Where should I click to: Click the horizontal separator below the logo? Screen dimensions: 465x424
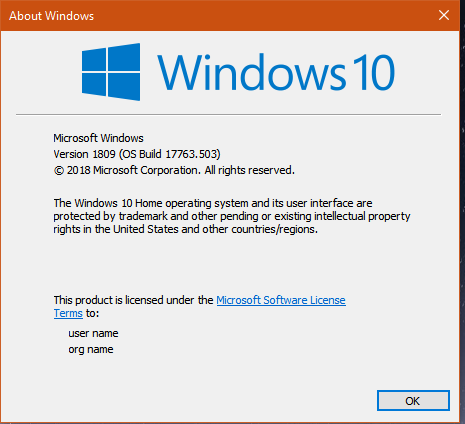pos(228,114)
